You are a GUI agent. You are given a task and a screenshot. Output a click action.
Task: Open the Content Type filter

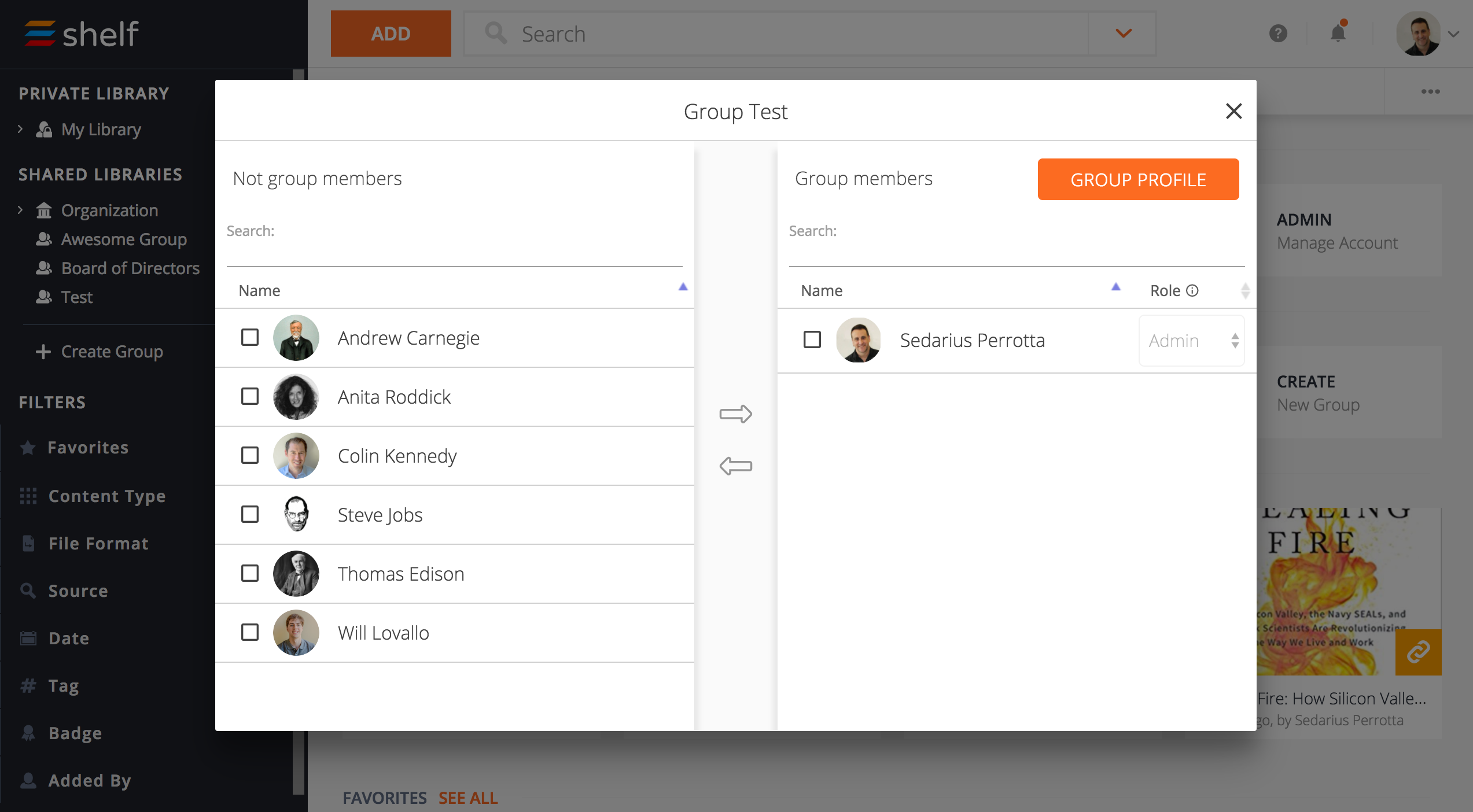[107, 496]
